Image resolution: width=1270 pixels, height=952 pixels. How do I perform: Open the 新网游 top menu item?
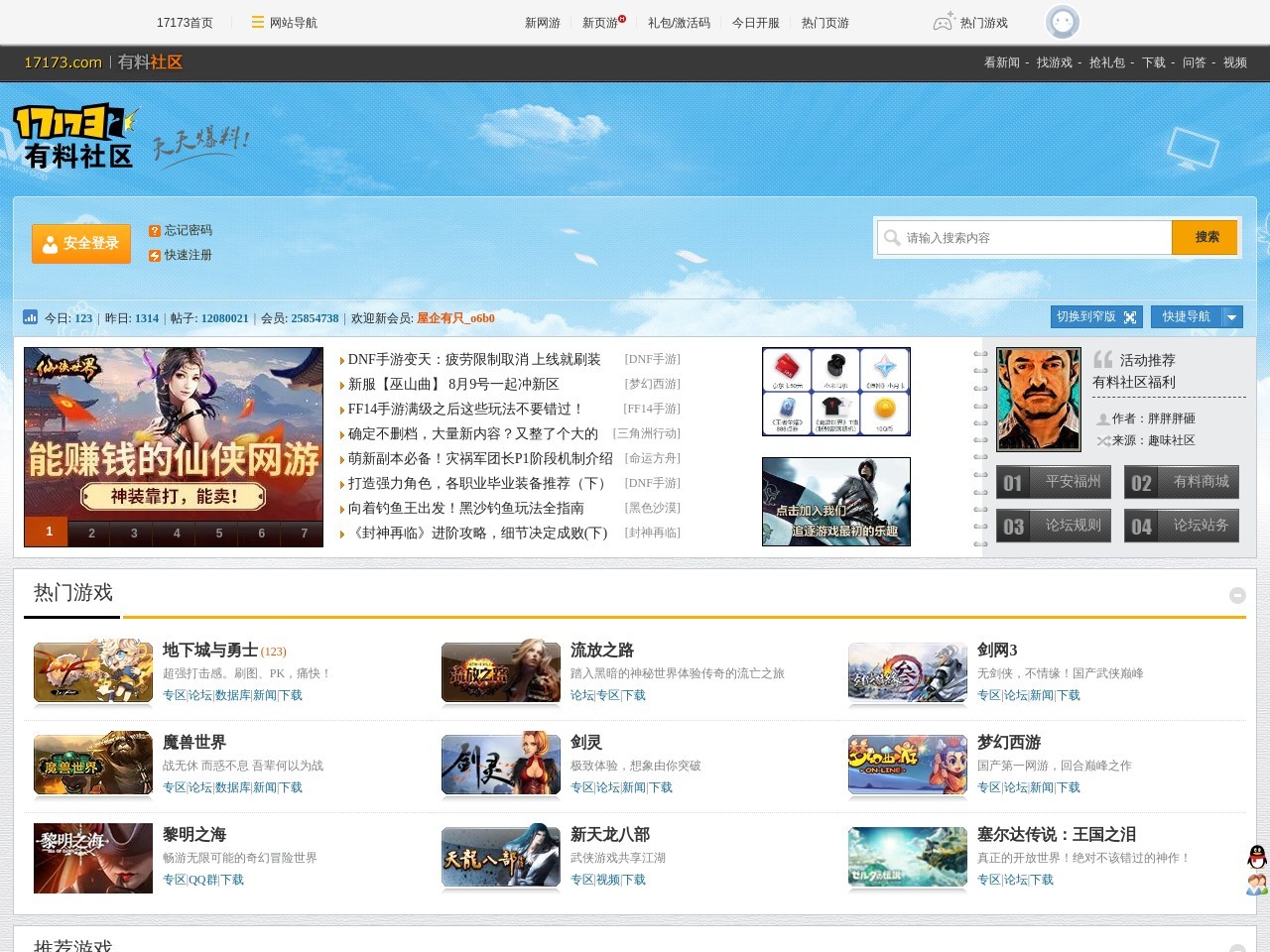(x=542, y=23)
